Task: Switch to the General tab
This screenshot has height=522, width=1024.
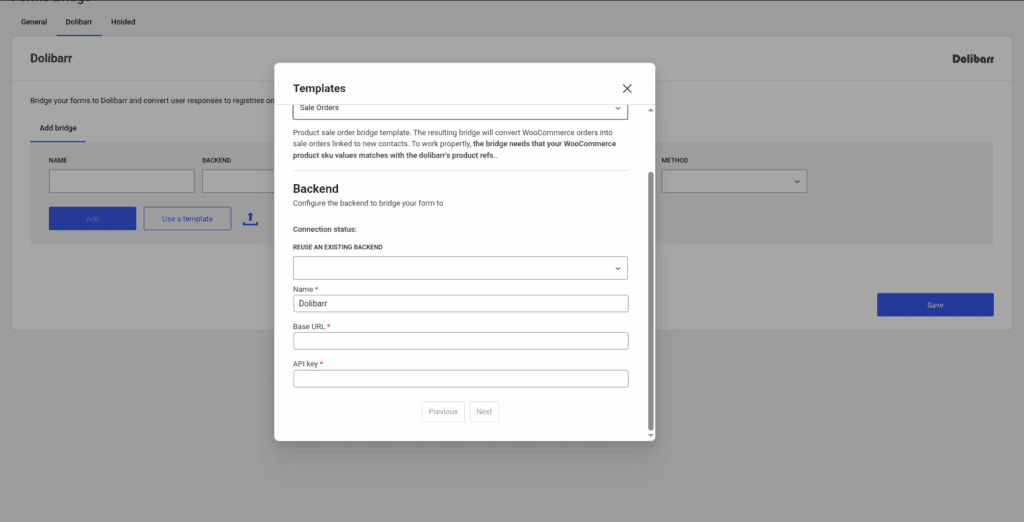Action: (34, 22)
